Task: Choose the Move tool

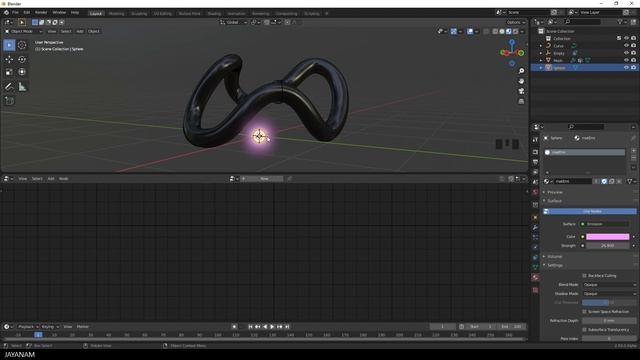Action: [x=9, y=60]
